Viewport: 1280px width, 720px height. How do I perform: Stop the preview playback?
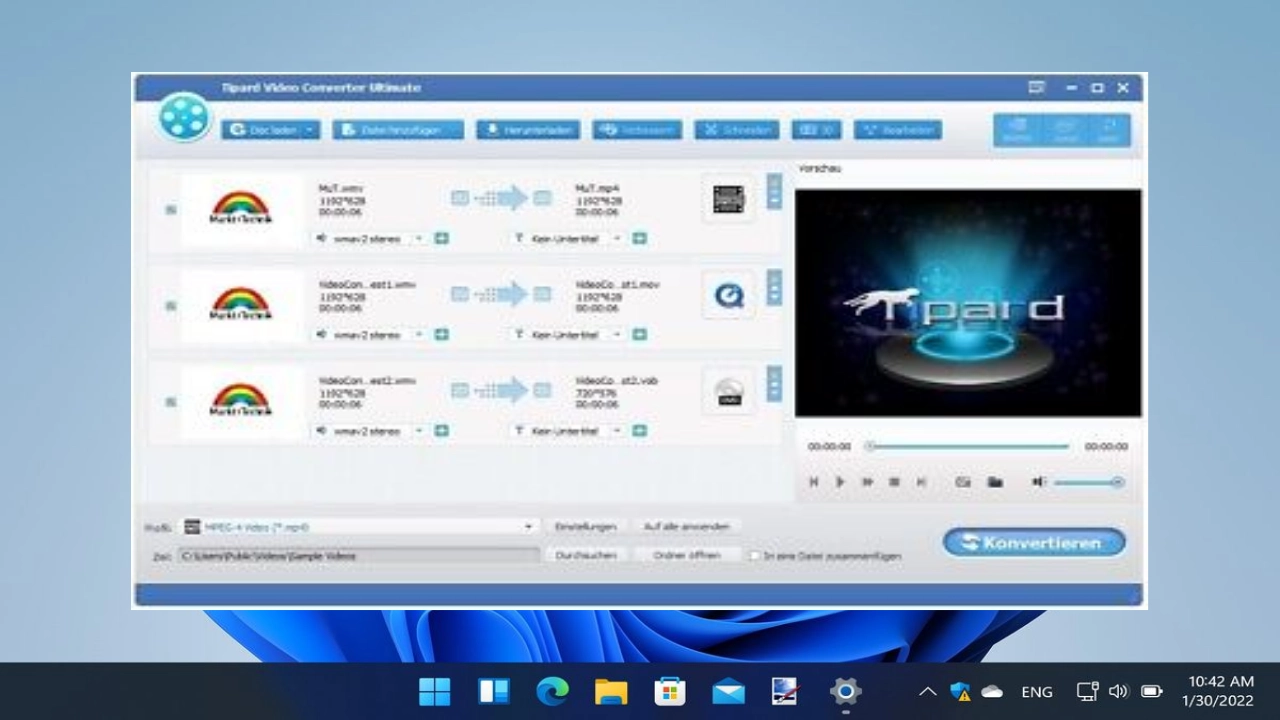pyautogui.click(x=894, y=482)
